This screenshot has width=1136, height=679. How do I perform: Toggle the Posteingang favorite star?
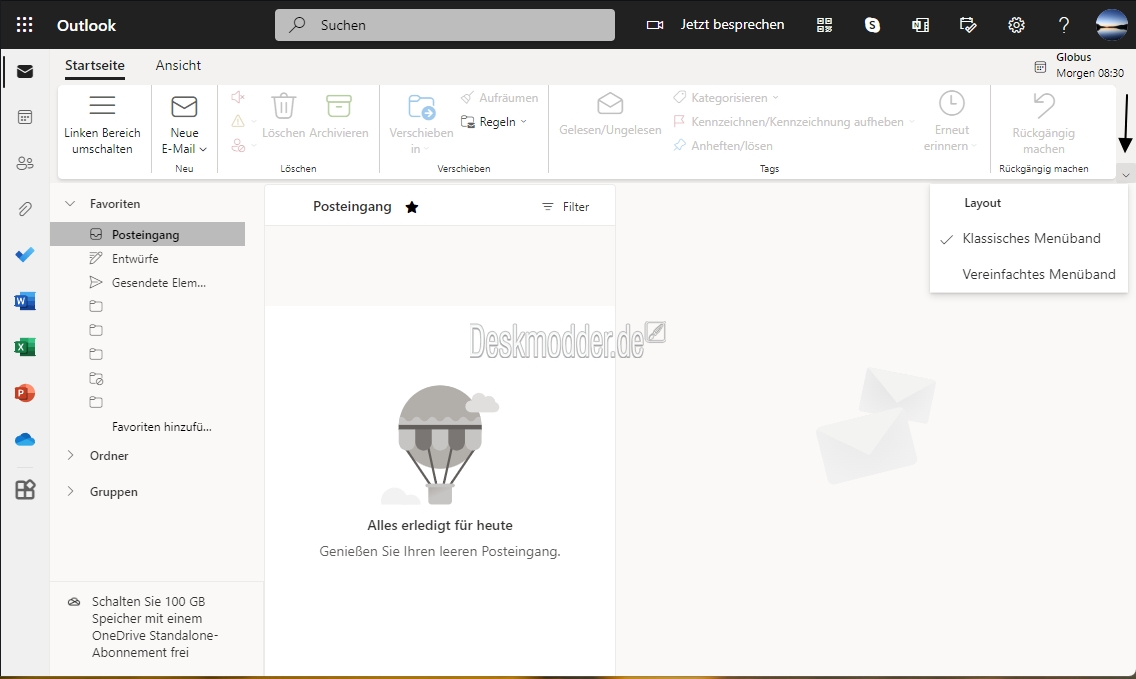coord(412,207)
